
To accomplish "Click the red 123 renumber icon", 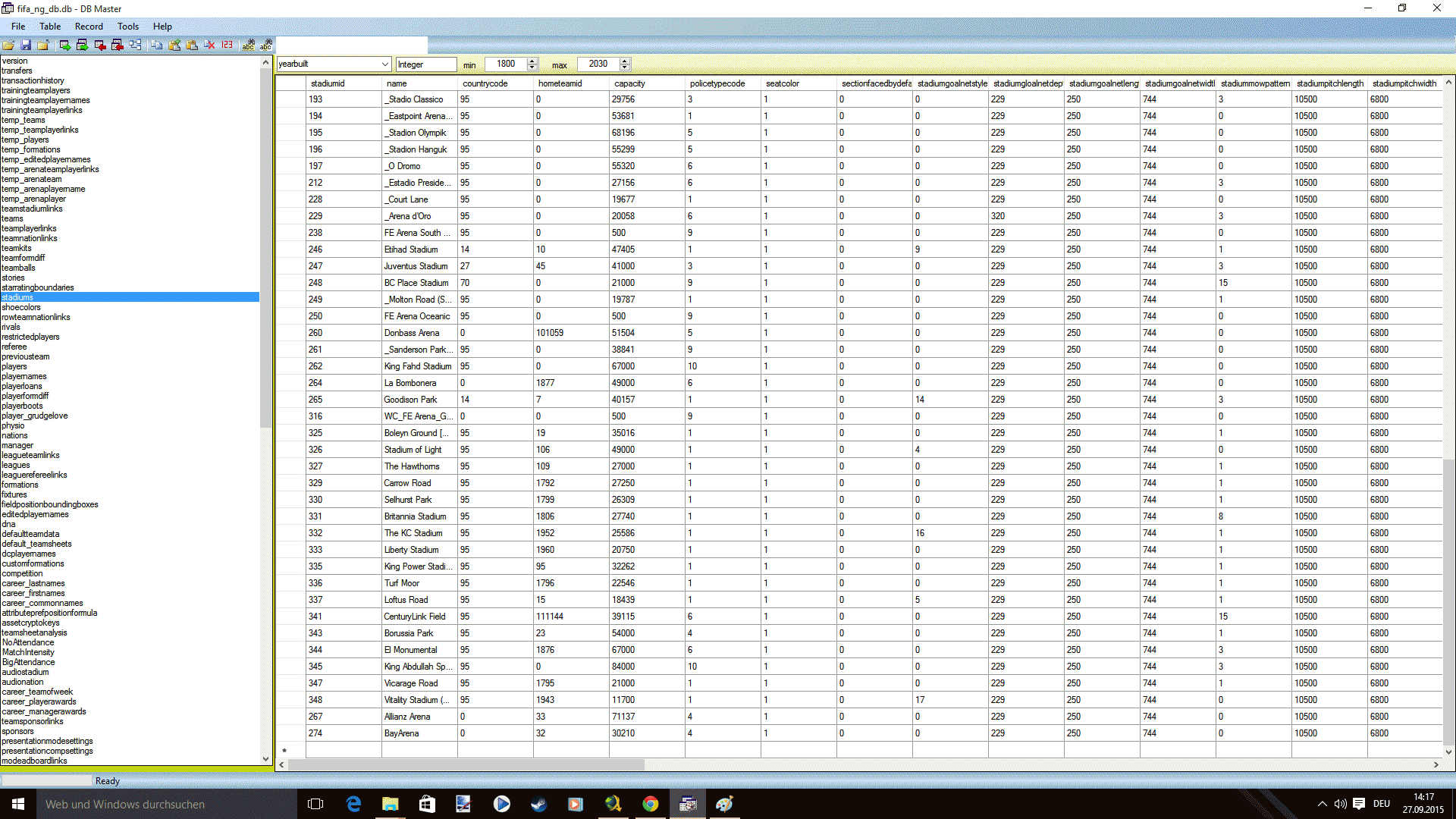I will point(227,45).
